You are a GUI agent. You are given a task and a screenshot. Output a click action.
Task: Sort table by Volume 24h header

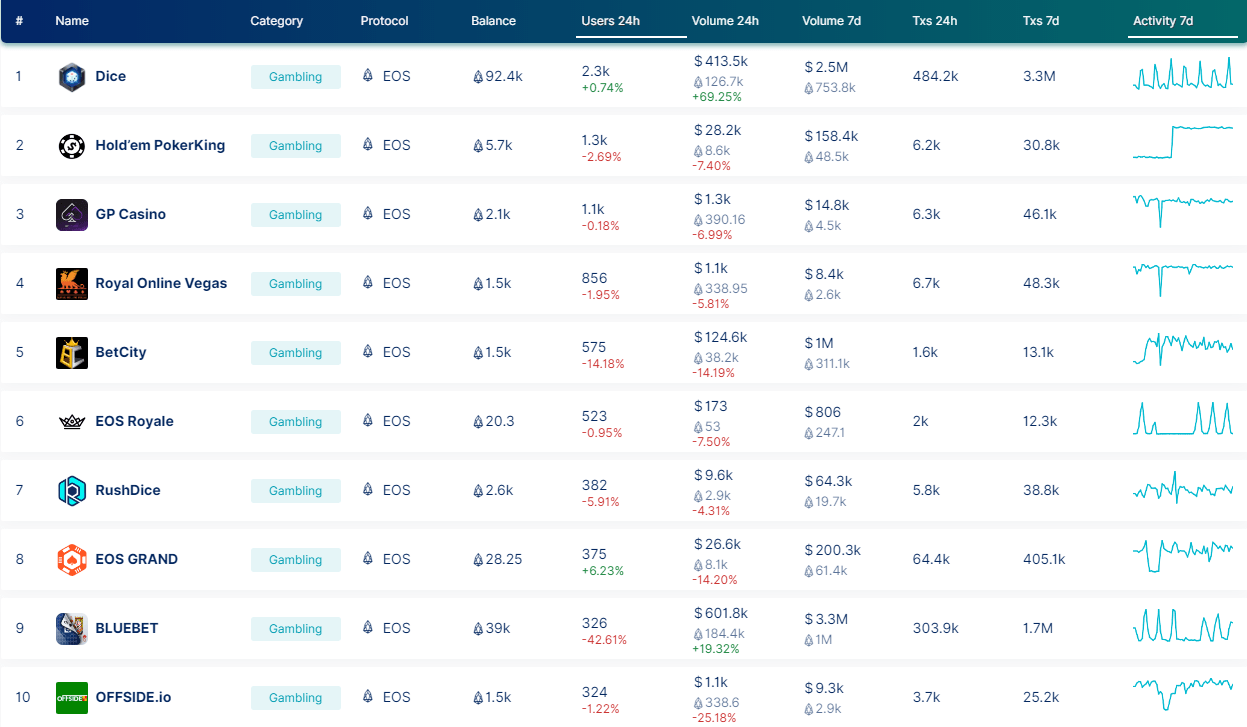point(724,21)
